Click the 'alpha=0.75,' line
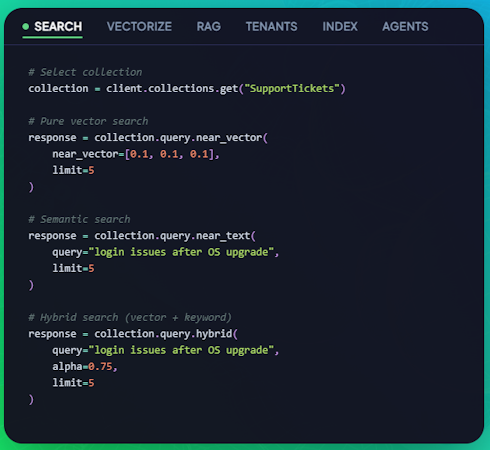Image resolution: width=490 pixels, height=450 pixels. [85, 366]
